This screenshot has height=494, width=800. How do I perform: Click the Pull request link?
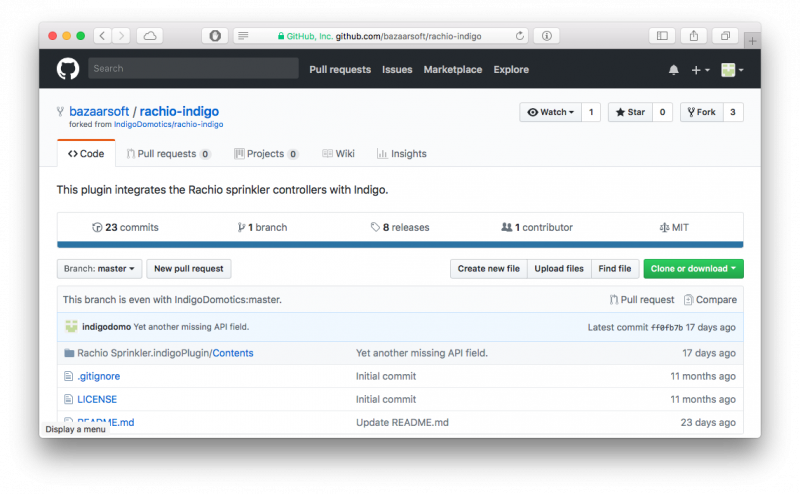pyautogui.click(x=642, y=300)
